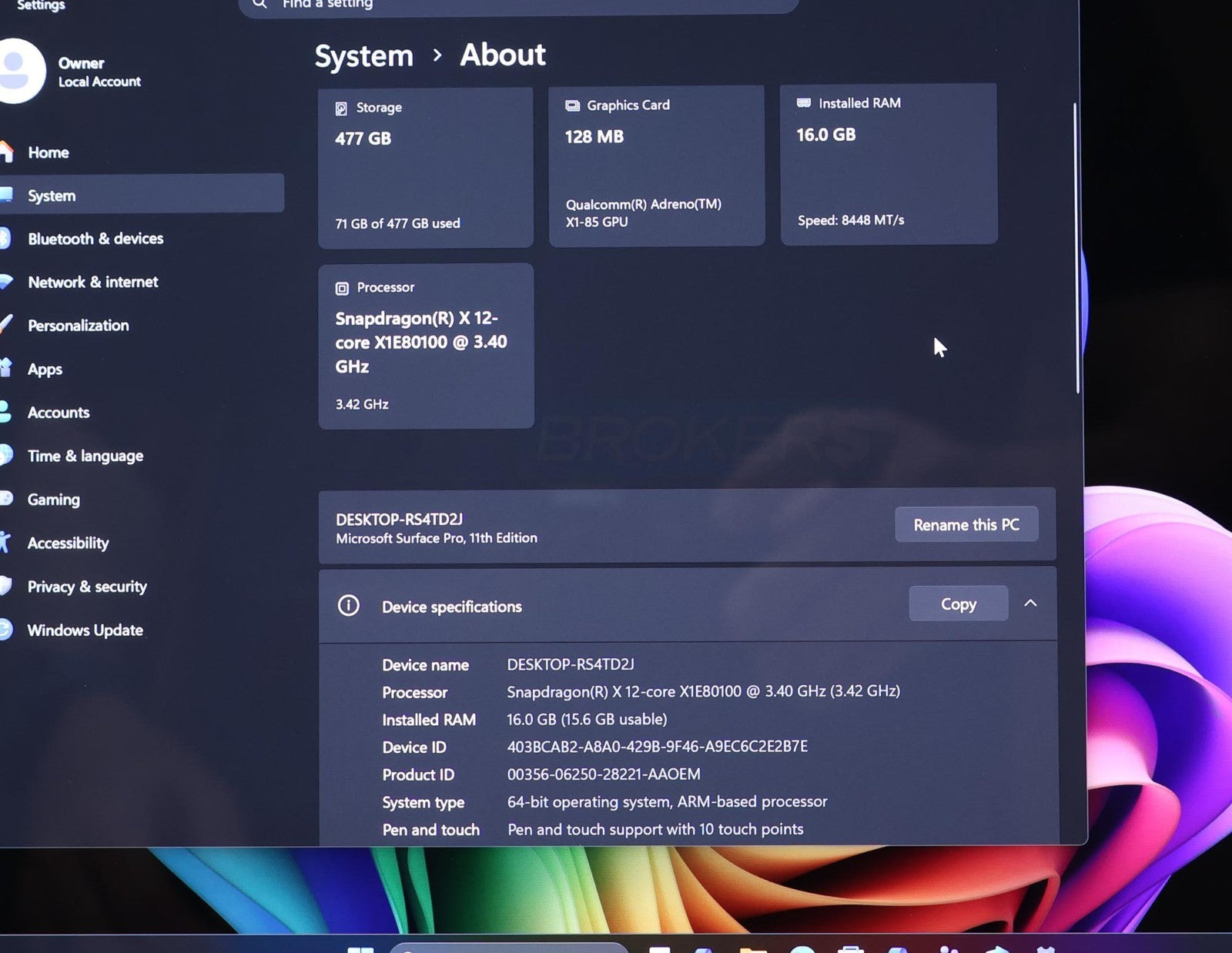Click the "About" page title

coord(503,55)
